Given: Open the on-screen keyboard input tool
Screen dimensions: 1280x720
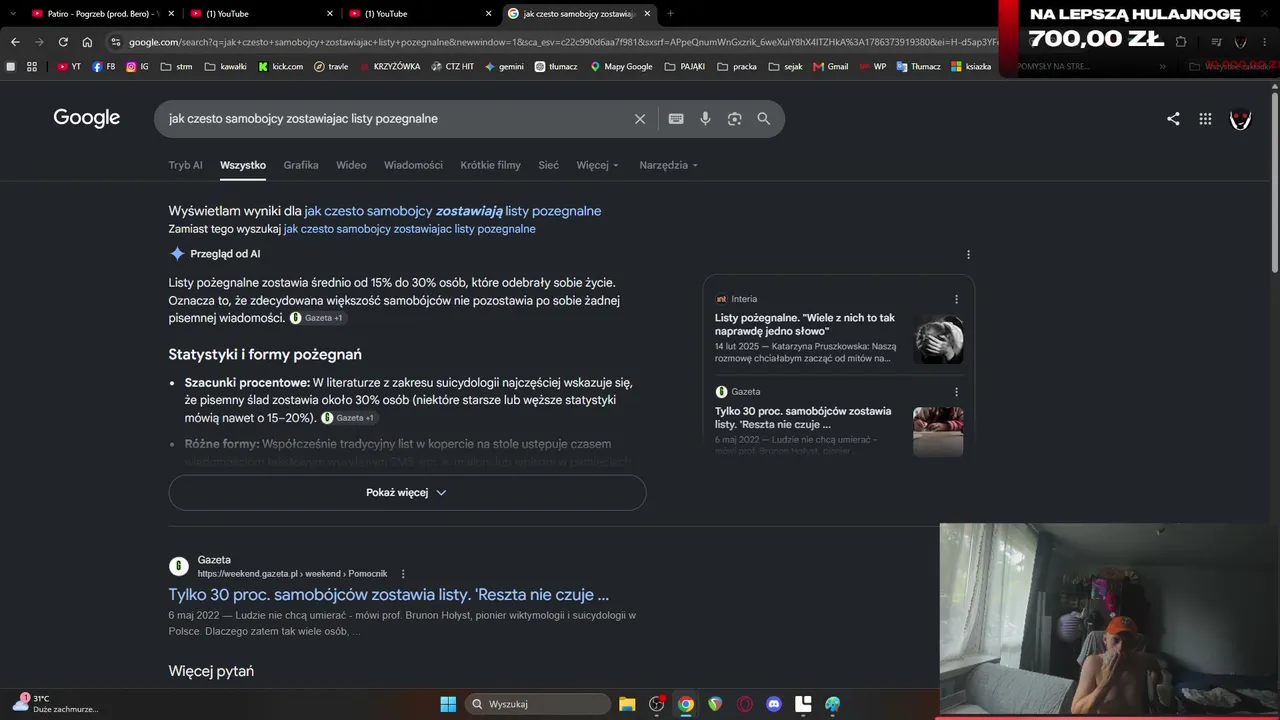Looking at the screenshot, I should tap(676, 119).
